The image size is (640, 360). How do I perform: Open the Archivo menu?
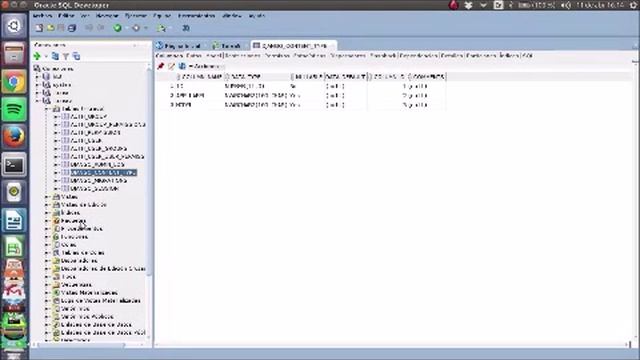[x=42, y=16]
